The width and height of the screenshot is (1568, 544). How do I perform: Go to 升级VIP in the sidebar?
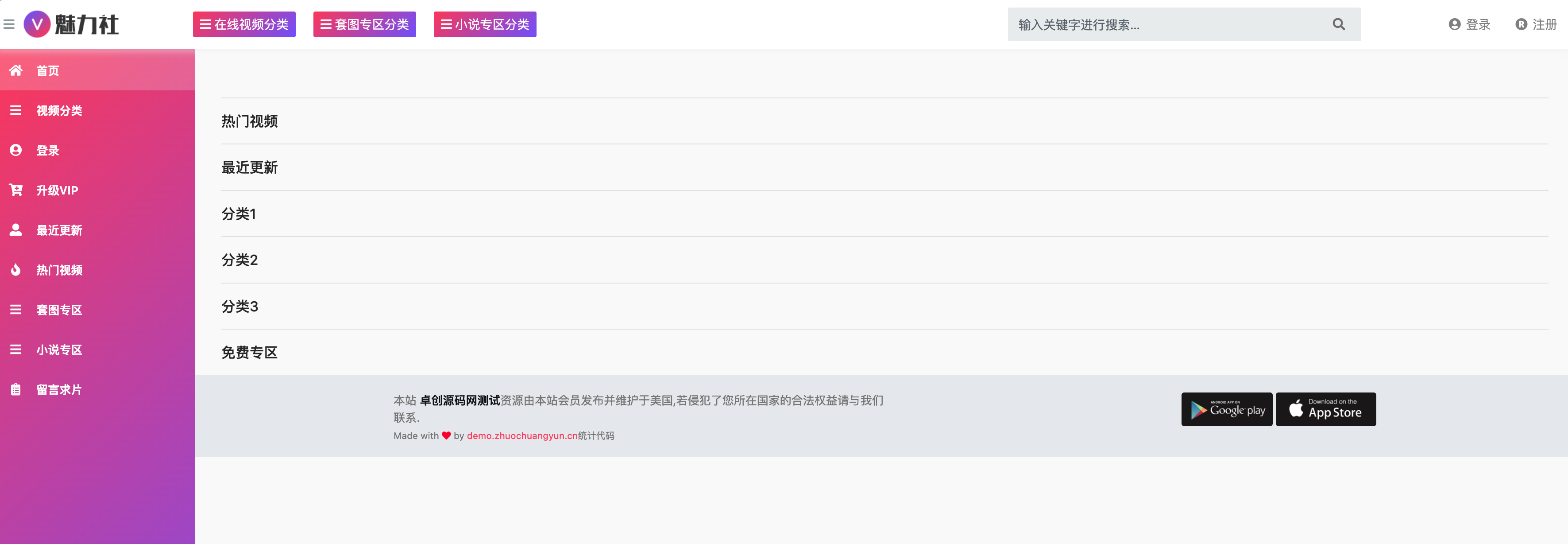click(97, 190)
